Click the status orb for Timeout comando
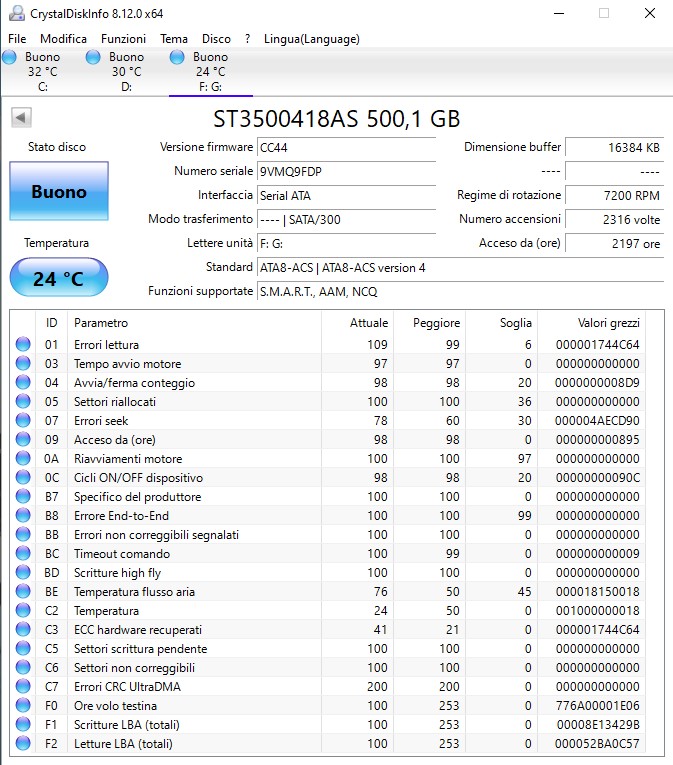This screenshot has width=673, height=765. point(23,554)
